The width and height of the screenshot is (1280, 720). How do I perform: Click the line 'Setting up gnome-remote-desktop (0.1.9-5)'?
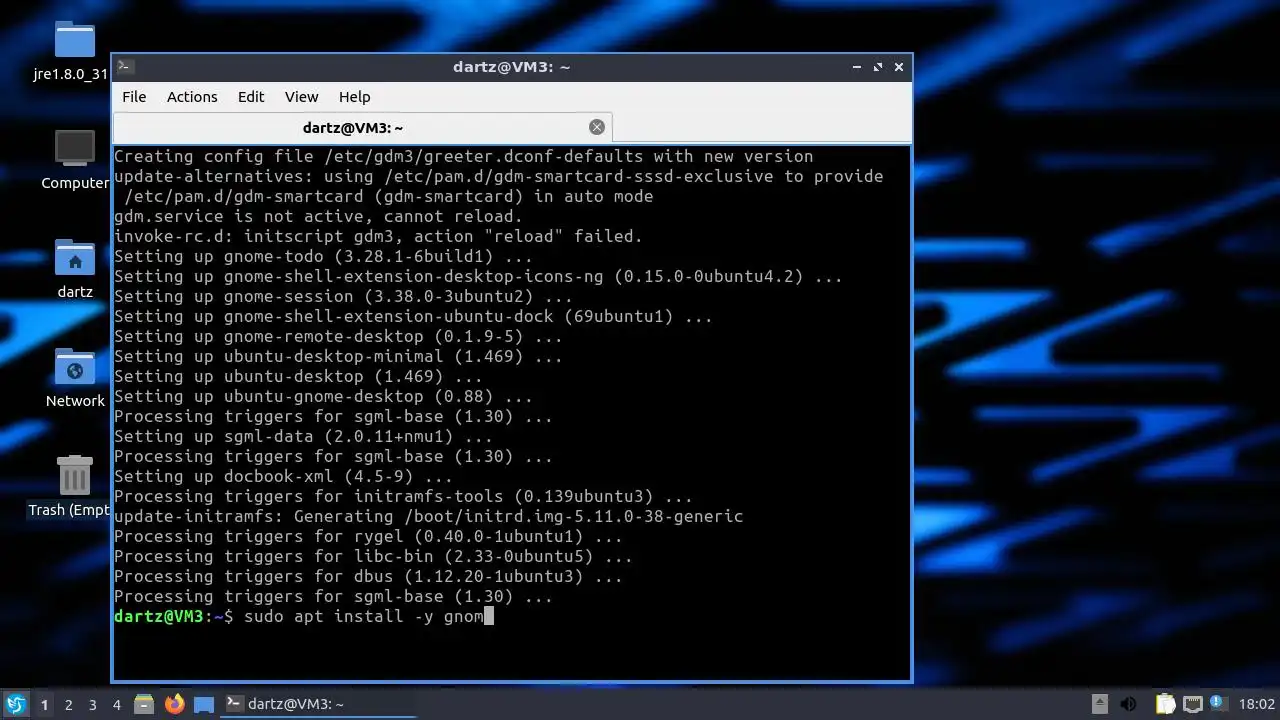pyautogui.click(x=338, y=336)
